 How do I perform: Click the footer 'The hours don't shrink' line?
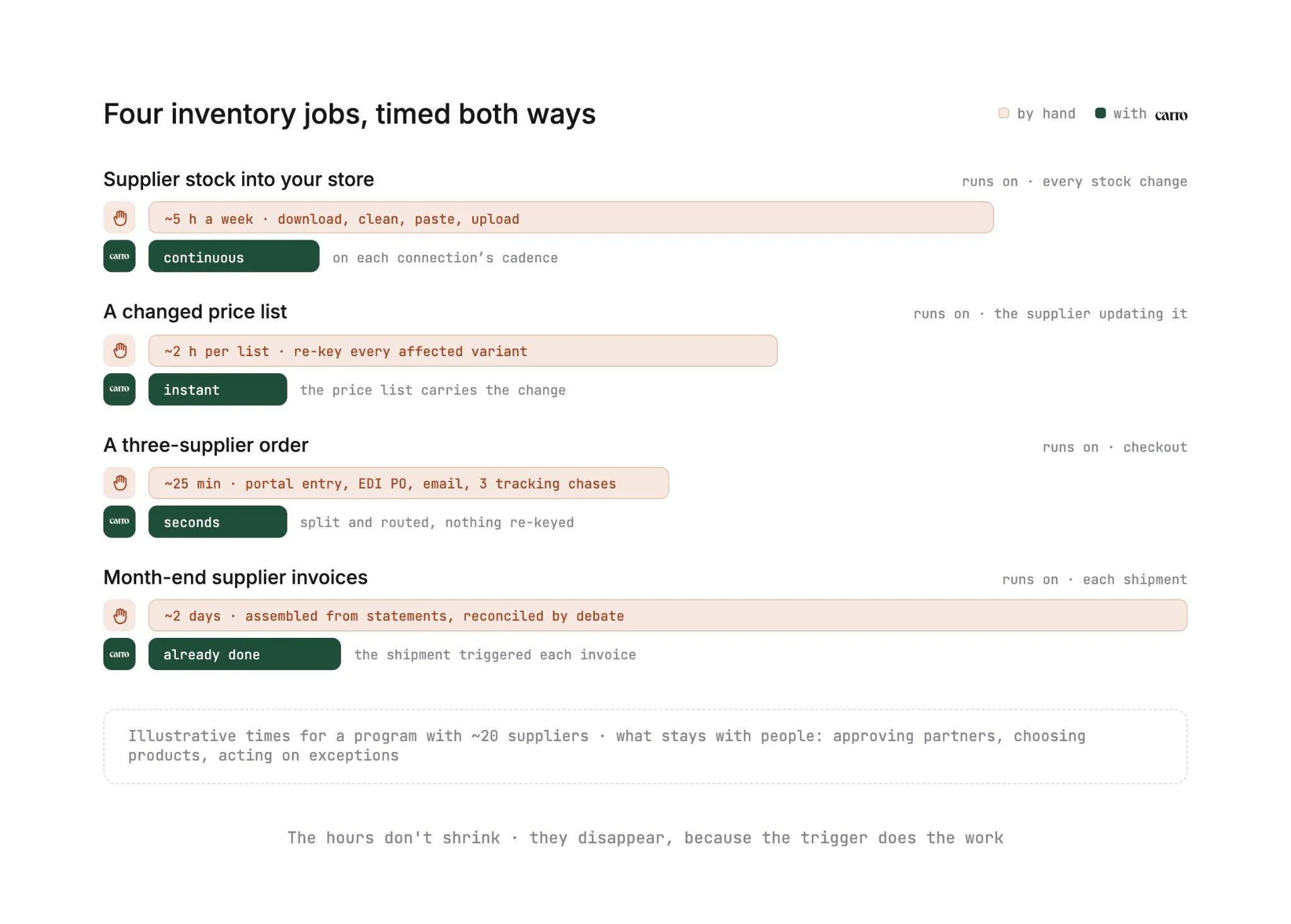[x=645, y=838]
